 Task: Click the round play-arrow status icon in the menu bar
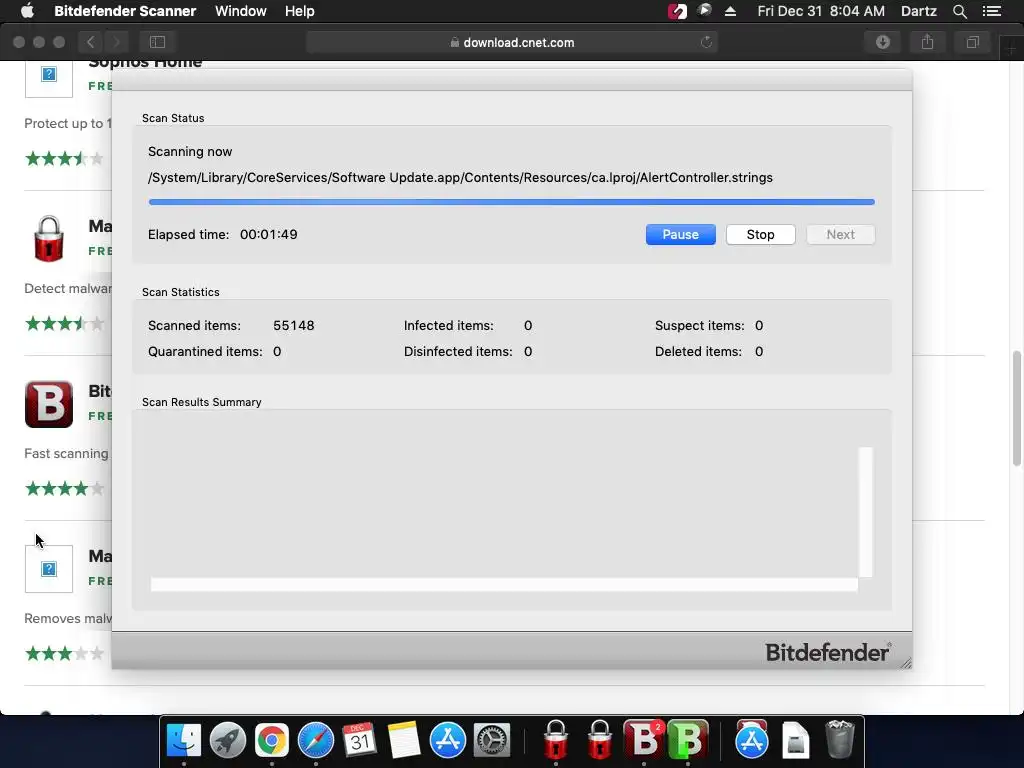(704, 10)
